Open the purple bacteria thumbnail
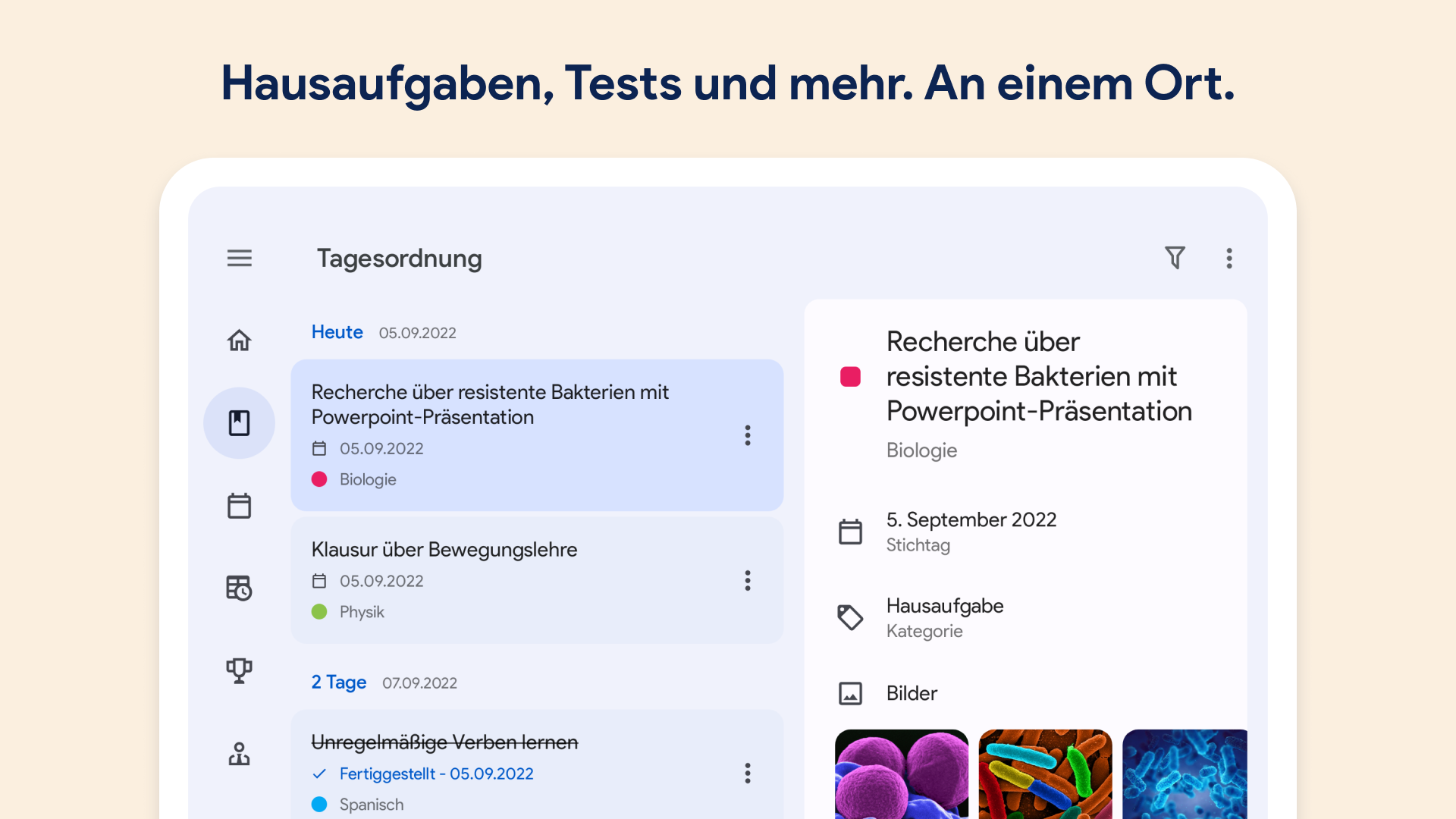Image resolution: width=1456 pixels, height=819 pixels. tap(901, 773)
